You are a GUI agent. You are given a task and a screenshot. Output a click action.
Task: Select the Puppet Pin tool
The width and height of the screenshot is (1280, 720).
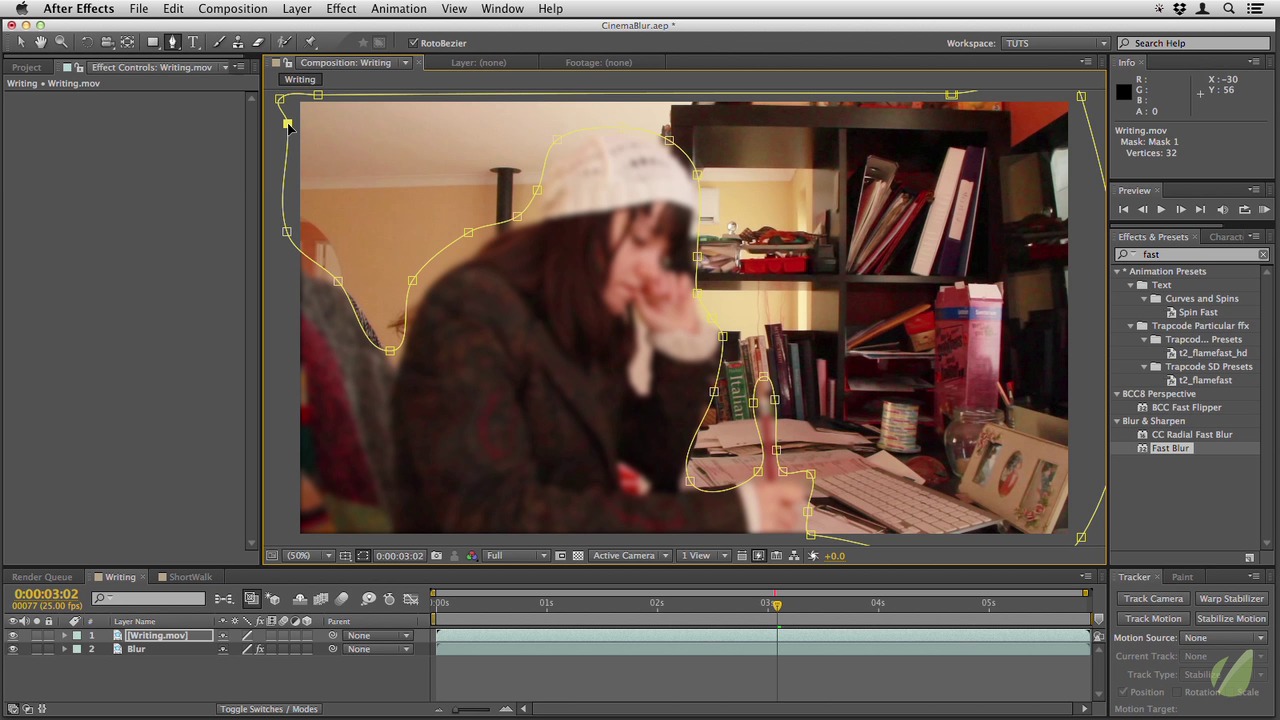[310, 42]
